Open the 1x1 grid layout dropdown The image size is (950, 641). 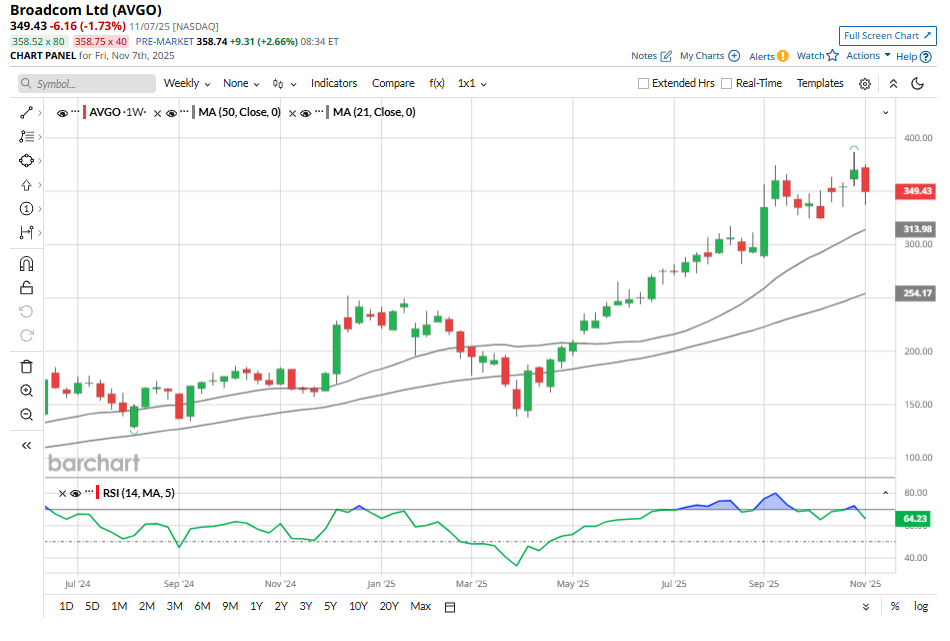(x=472, y=84)
